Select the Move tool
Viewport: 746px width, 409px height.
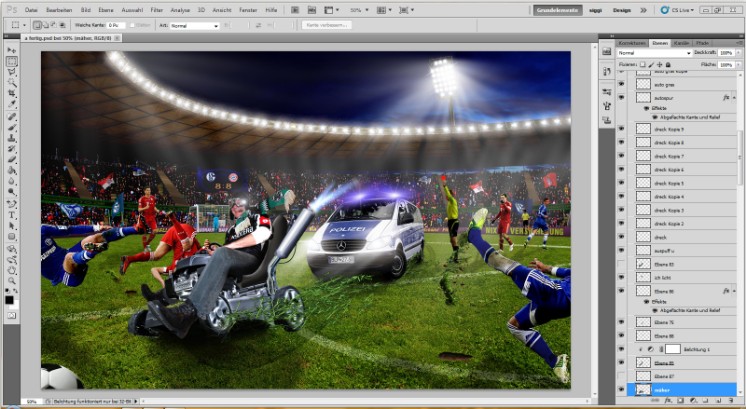[11, 50]
